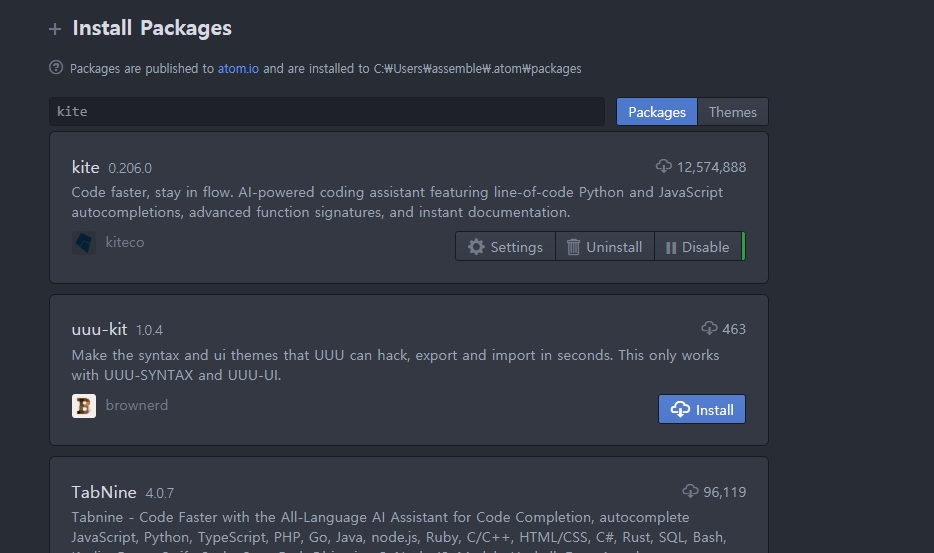This screenshot has width=934, height=553.
Task: Click the kiteco author avatar
Action: (84, 243)
